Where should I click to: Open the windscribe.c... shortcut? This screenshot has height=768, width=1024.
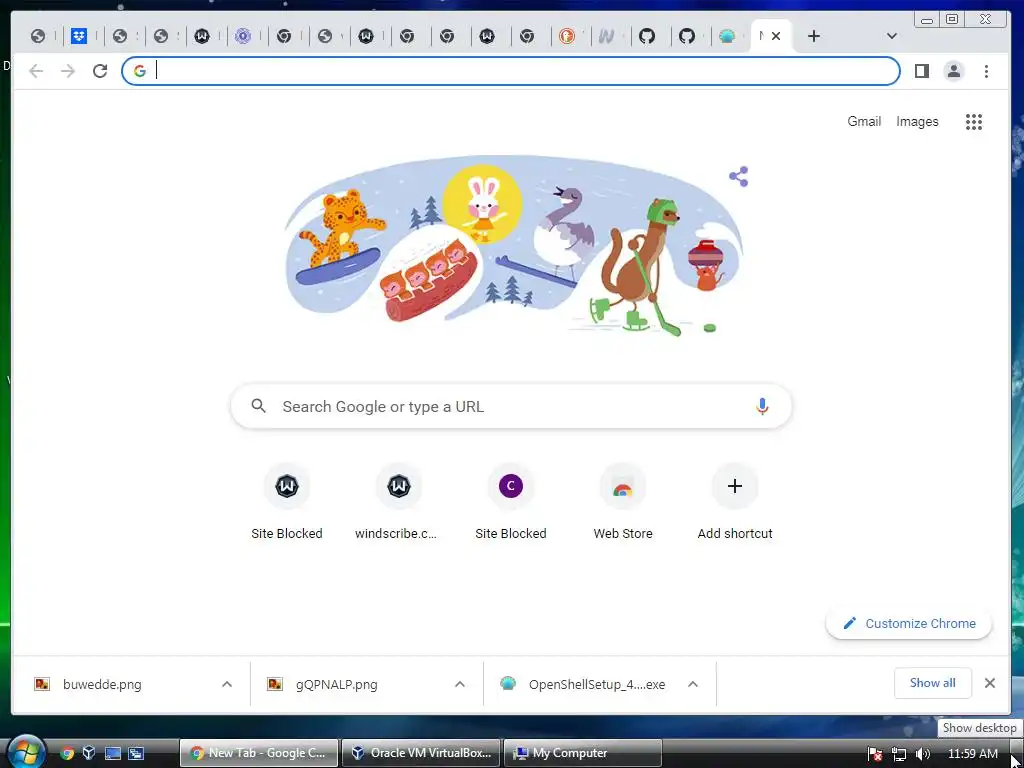(398, 503)
